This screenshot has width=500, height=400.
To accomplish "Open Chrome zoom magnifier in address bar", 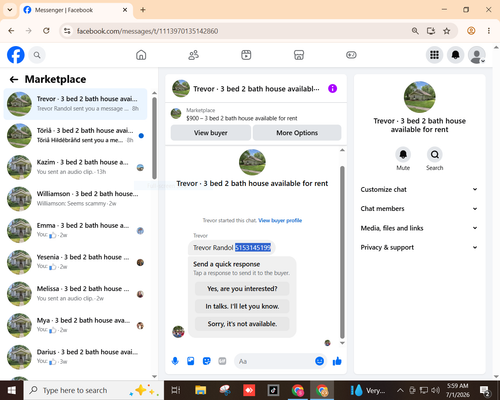I will coord(415,31).
